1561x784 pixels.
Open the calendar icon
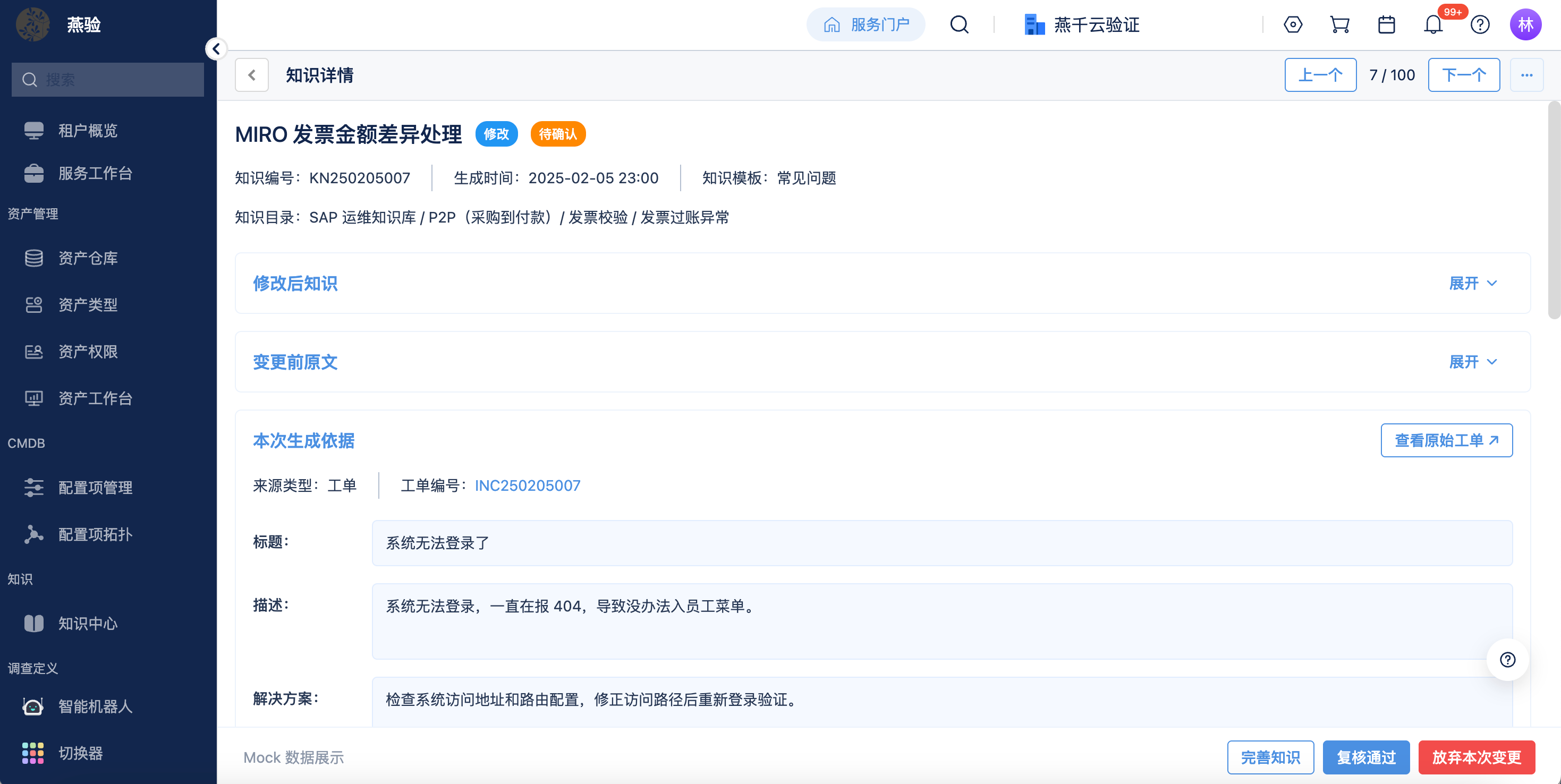pyautogui.click(x=1387, y=25)
